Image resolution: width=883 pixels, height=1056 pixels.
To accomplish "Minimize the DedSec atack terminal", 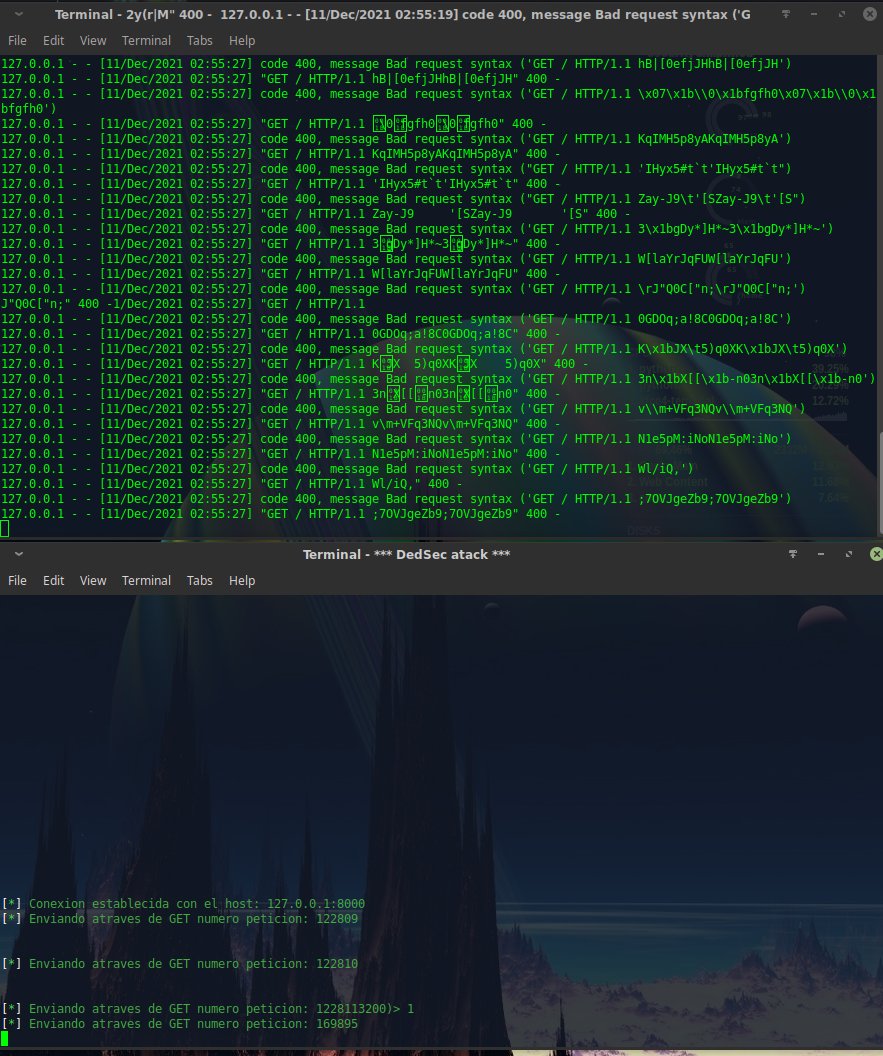I will click(820, 554).
